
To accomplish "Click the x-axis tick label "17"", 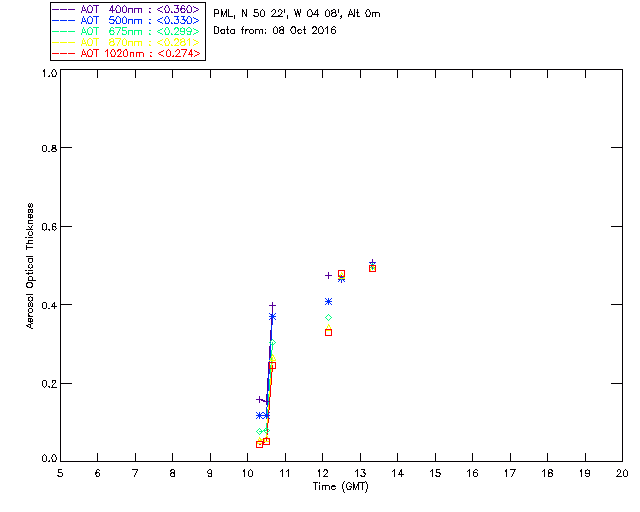I will point(510,473).
